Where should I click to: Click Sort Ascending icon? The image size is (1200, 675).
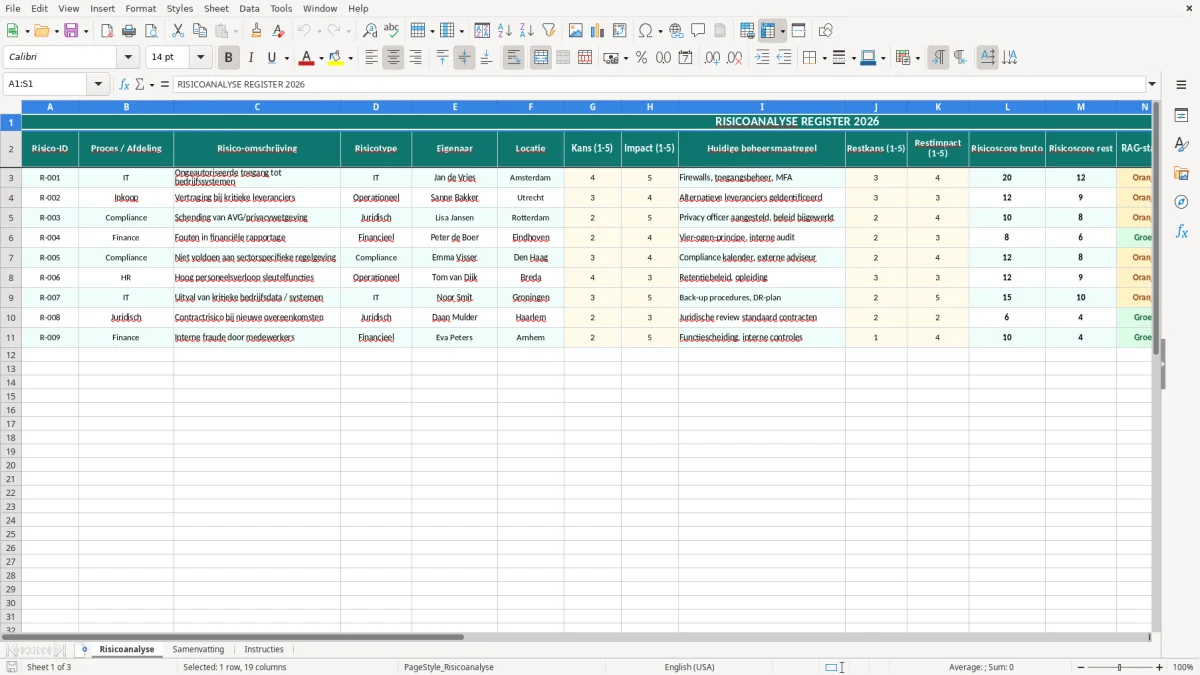click(x=505, y=31)
